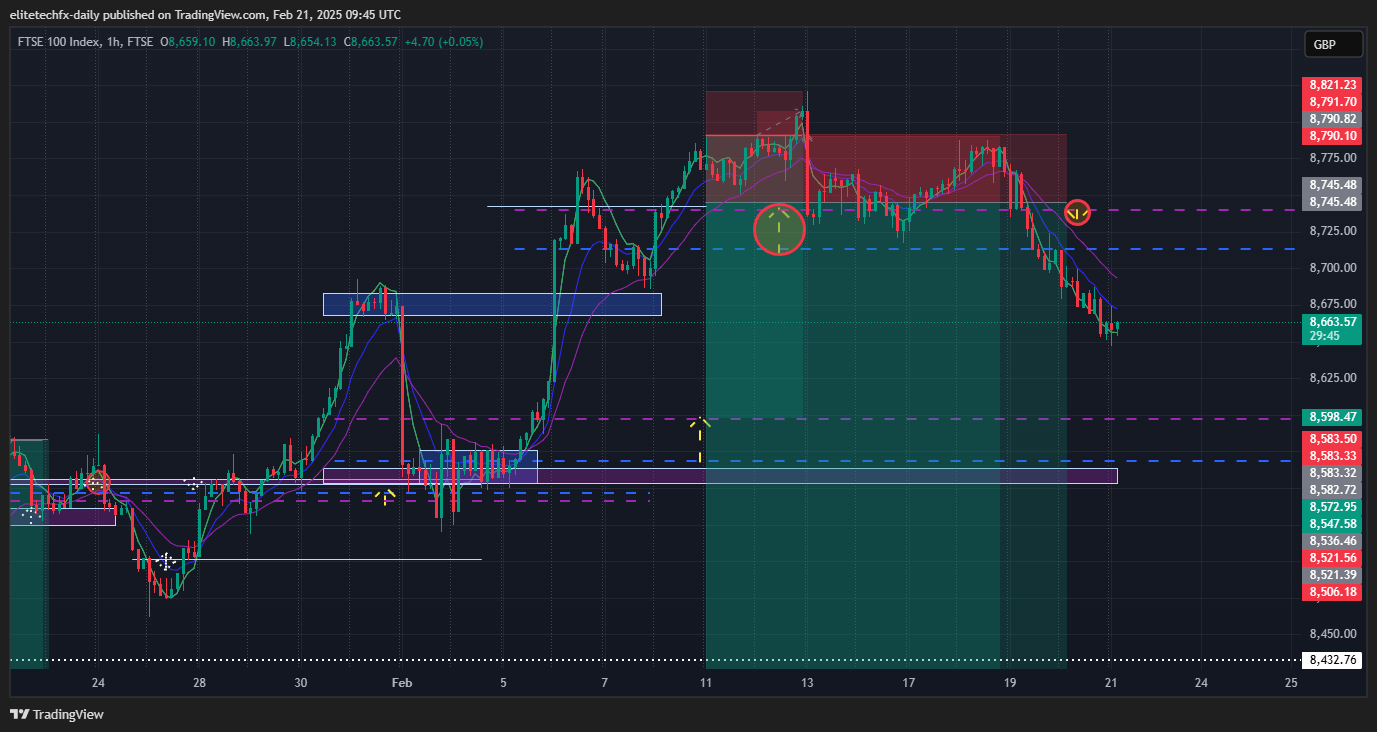Image resolution: width=1377 pixels, height=732 pixels.
Task: Click the 8,450.00 price scale value
Action: click(1331, 634)
